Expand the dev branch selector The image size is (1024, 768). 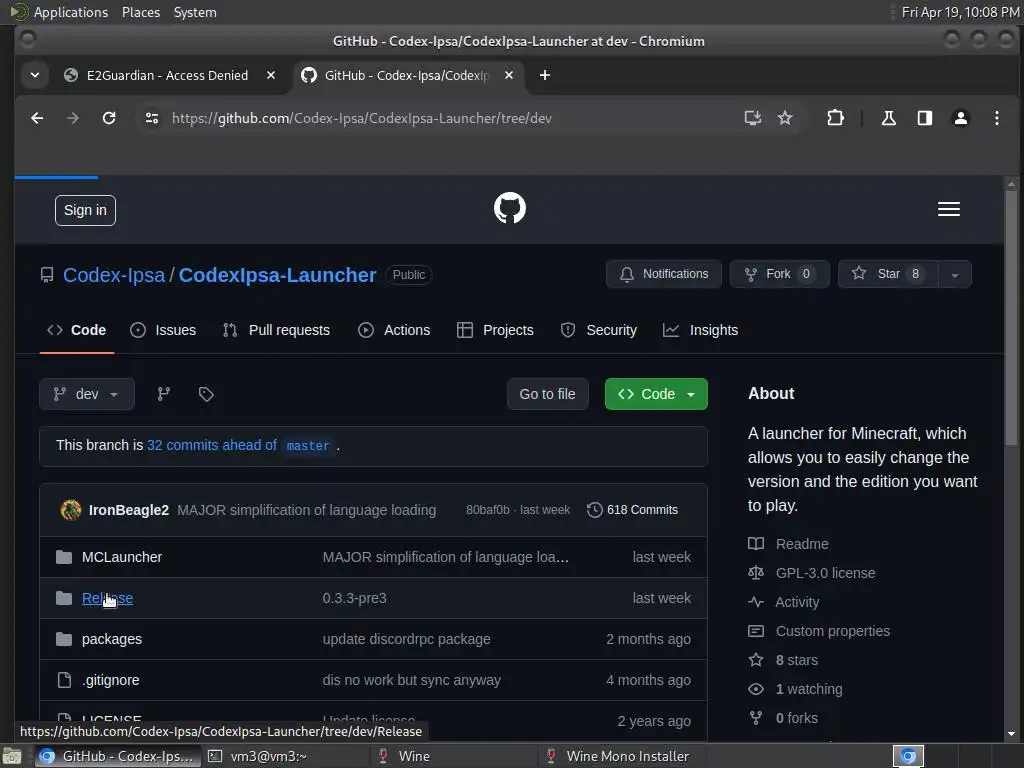point(87,394)
